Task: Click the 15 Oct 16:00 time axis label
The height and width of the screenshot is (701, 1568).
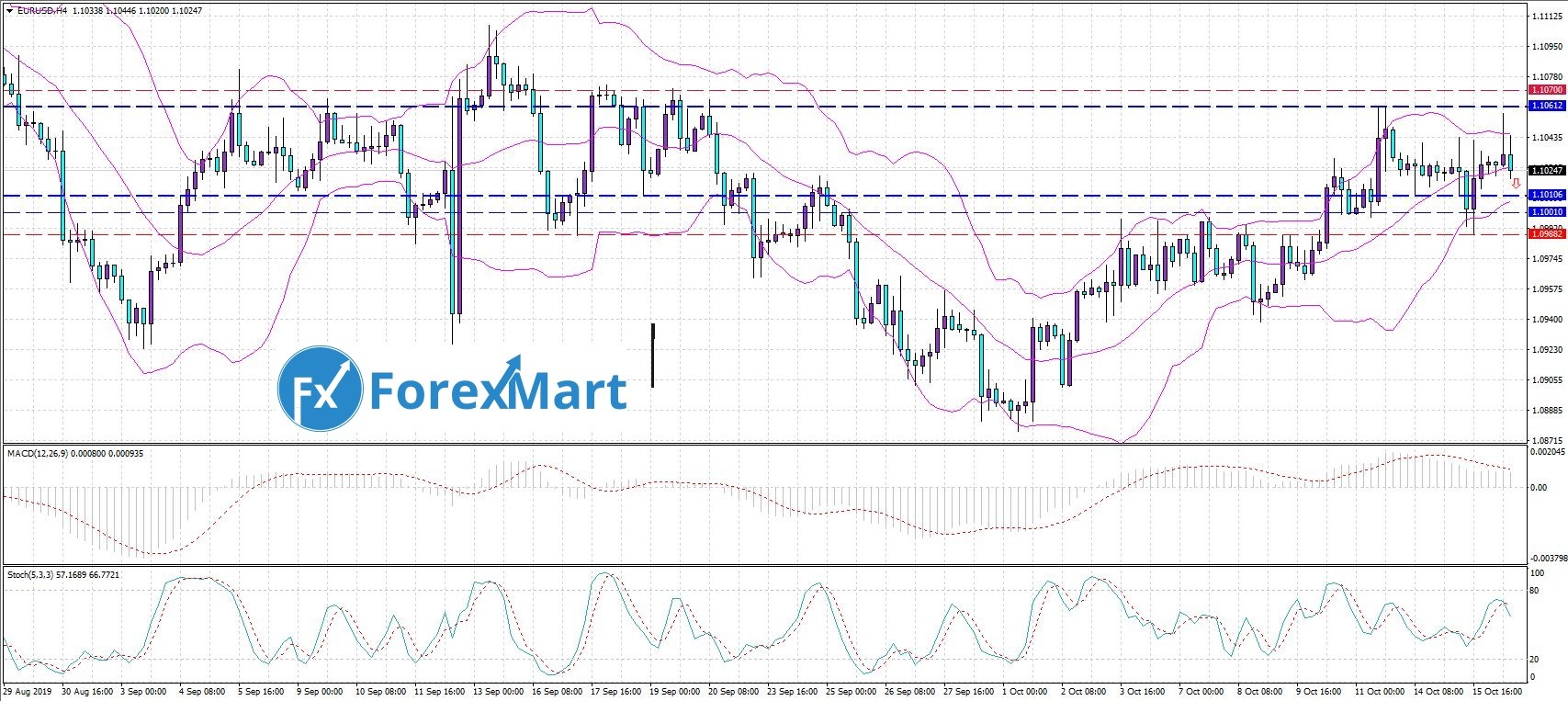Action: 1498,691
